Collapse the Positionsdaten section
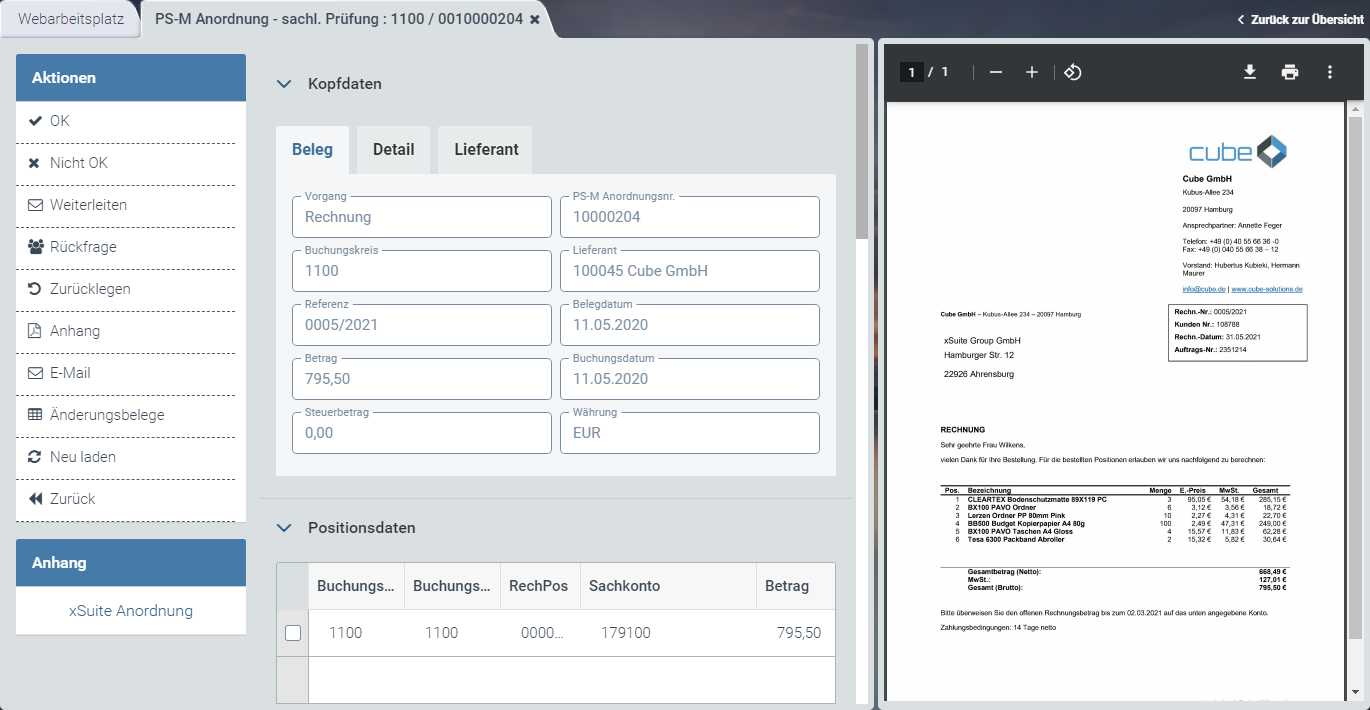This screenshot has height=710, width=1370. pyautogui.click(x=283, y=528)
